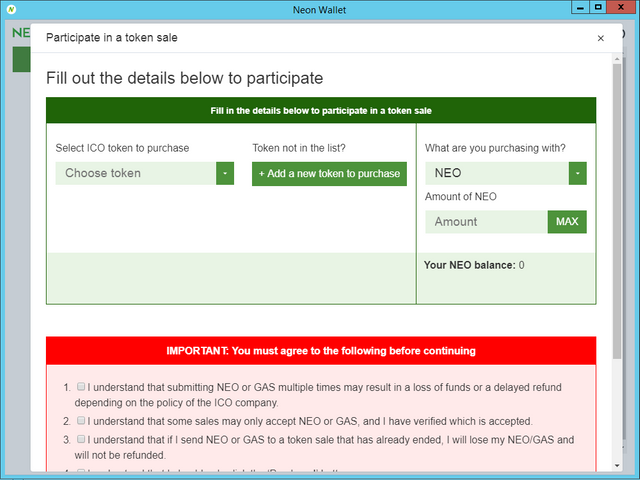This screenshot has height=480, width=640.
Task: Open the NEO purchase currency dropdown
Action: click(506, 173)
